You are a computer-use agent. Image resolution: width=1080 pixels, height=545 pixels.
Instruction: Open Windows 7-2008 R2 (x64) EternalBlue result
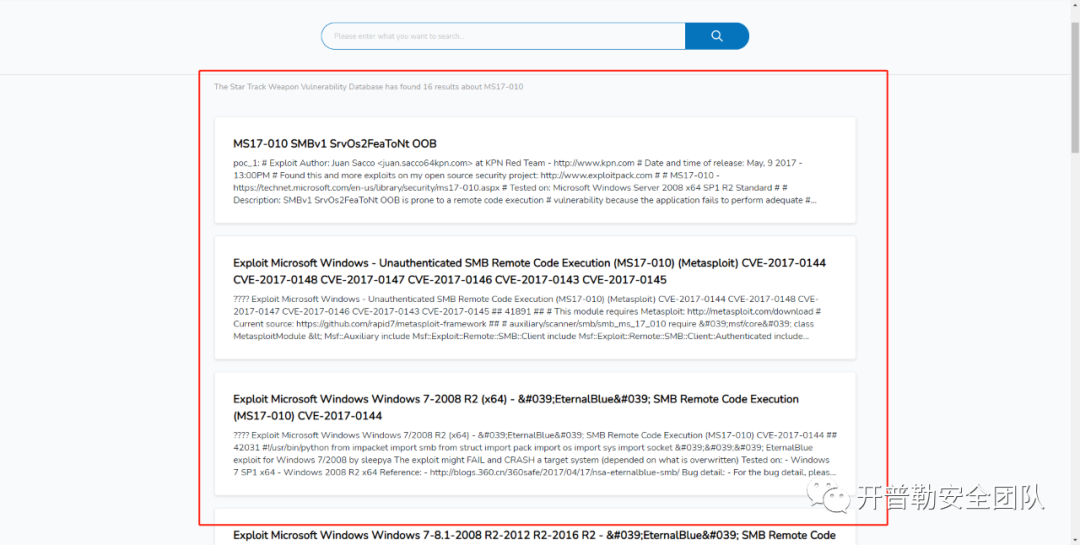pyautogui.click(x=516, y=407)
